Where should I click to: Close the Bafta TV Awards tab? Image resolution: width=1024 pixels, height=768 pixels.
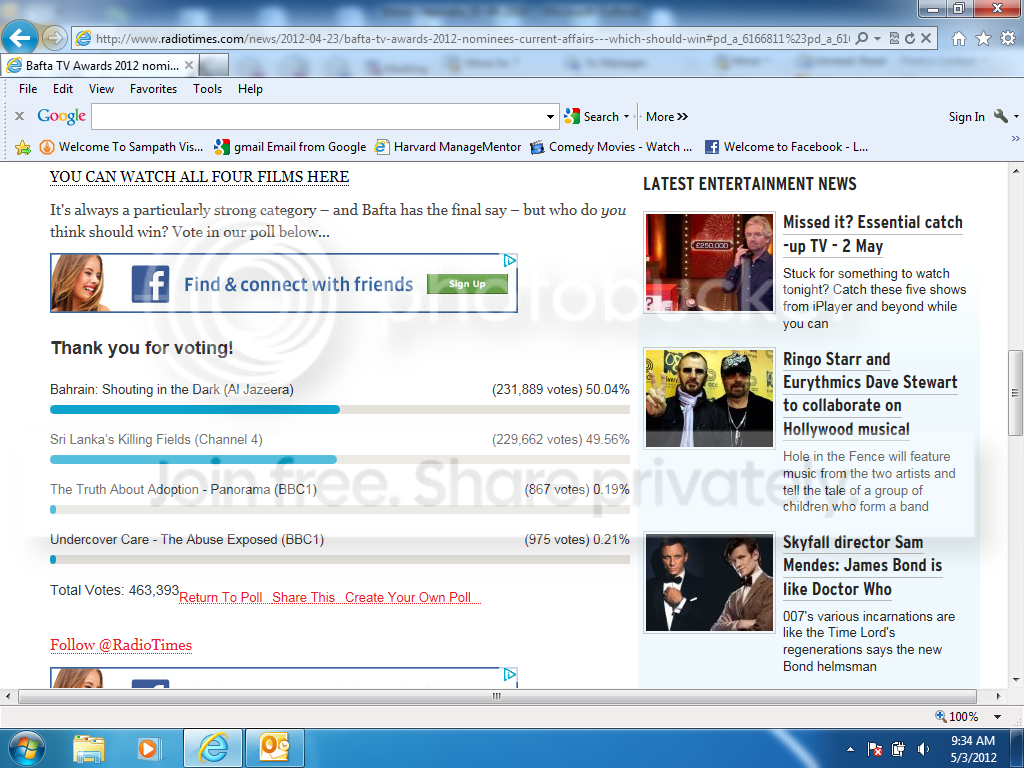189,65
